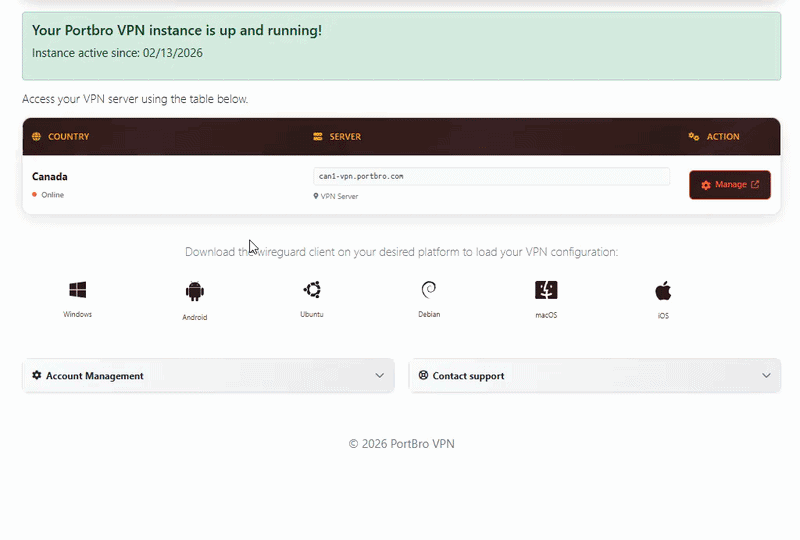Screen dimensions: 800x540
Task: Click the lifebuoy icon in Contact support
Action: coord(423,375)
